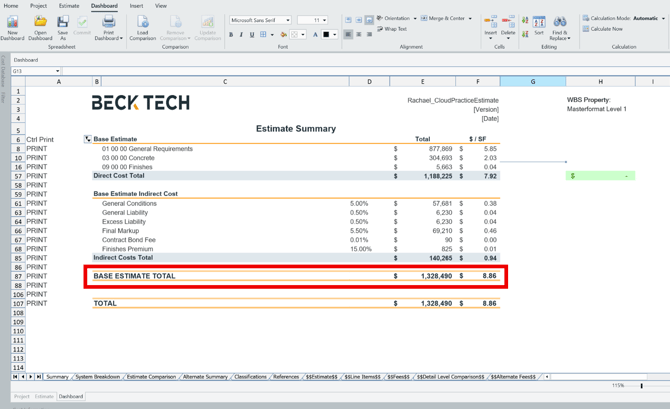
Task: Switch to the Alternate Summary sheet tab
Action: (x=205, y=377)
